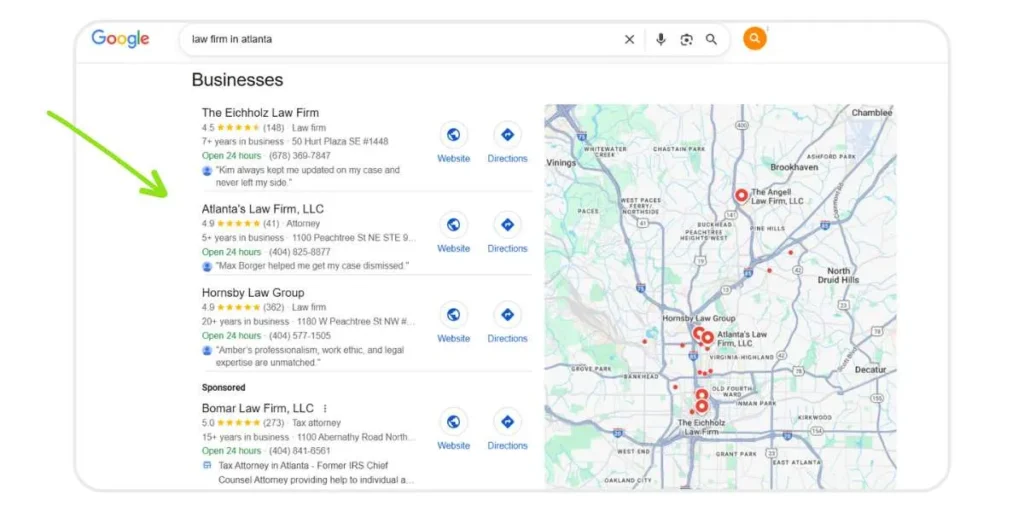Open The Eichholz Law Firm website globe icon
This screenshot has height=512, width=1024.
pyautogui.click(x=453, y=135)
